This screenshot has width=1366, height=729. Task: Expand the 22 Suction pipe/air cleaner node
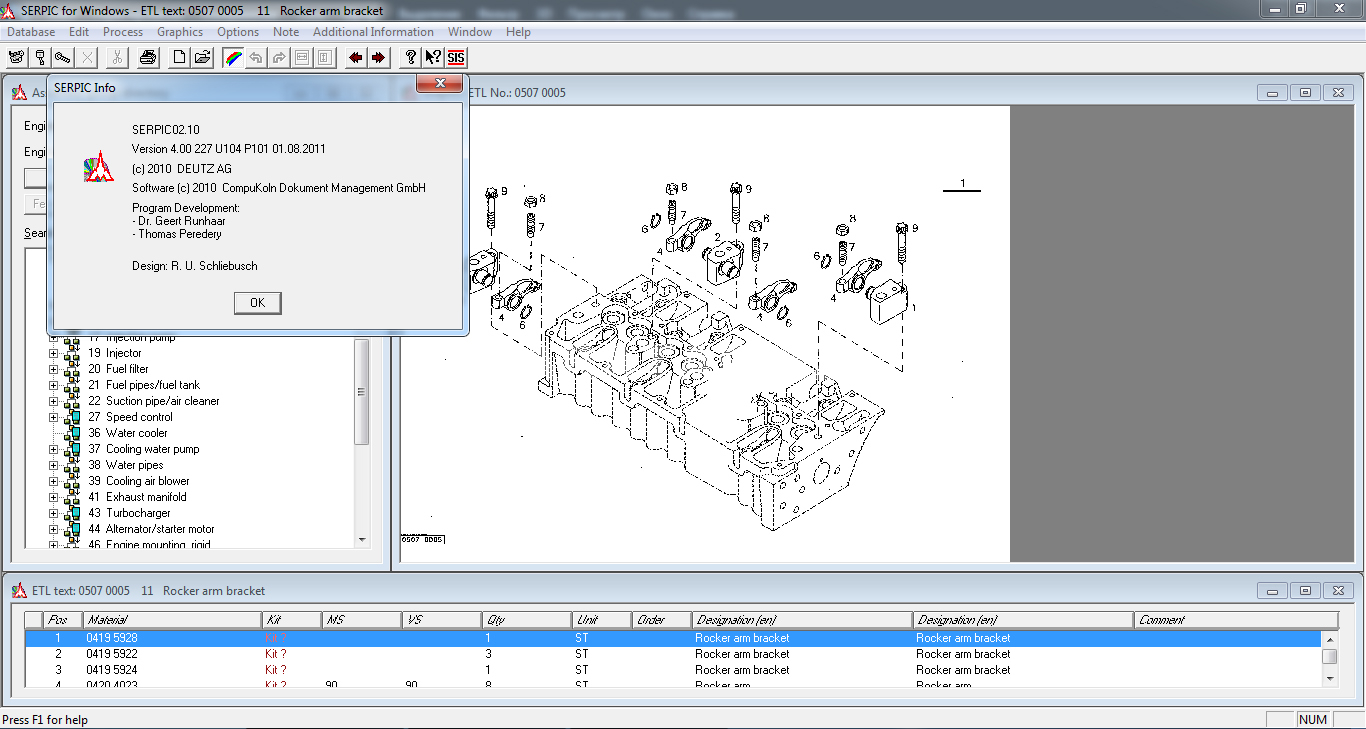point(54,401)
